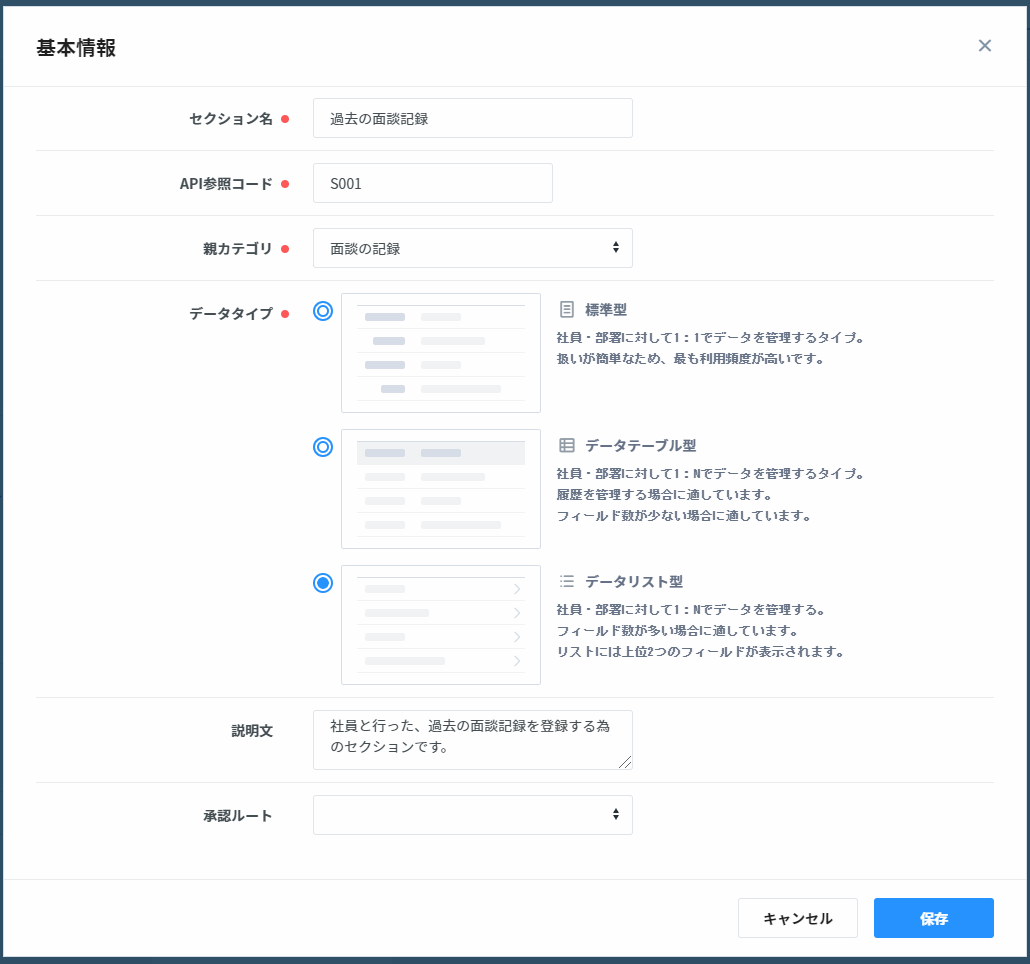Screen dimensions: 1030x964
Task: Click the 保存 button
Action: pos(933,918)
